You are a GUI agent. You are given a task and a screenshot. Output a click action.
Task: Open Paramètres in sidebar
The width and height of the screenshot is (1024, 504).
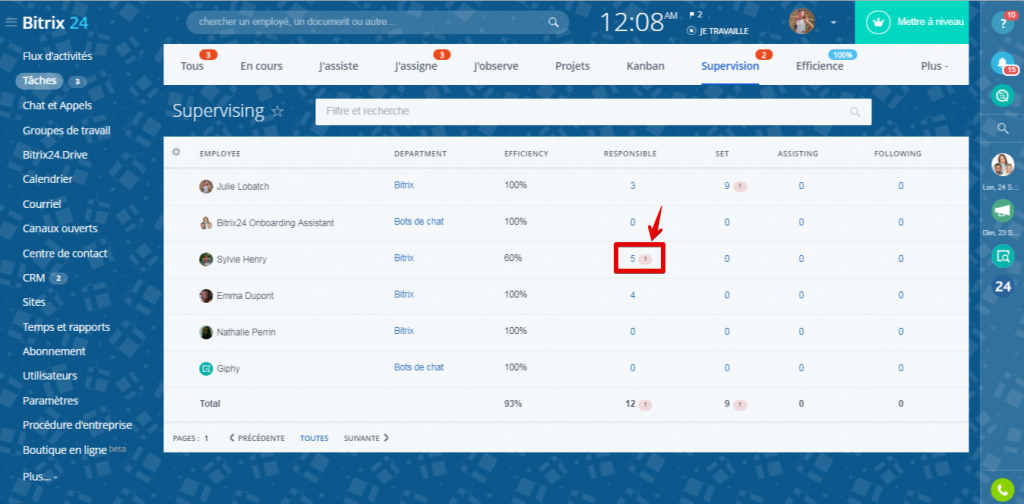50,401
